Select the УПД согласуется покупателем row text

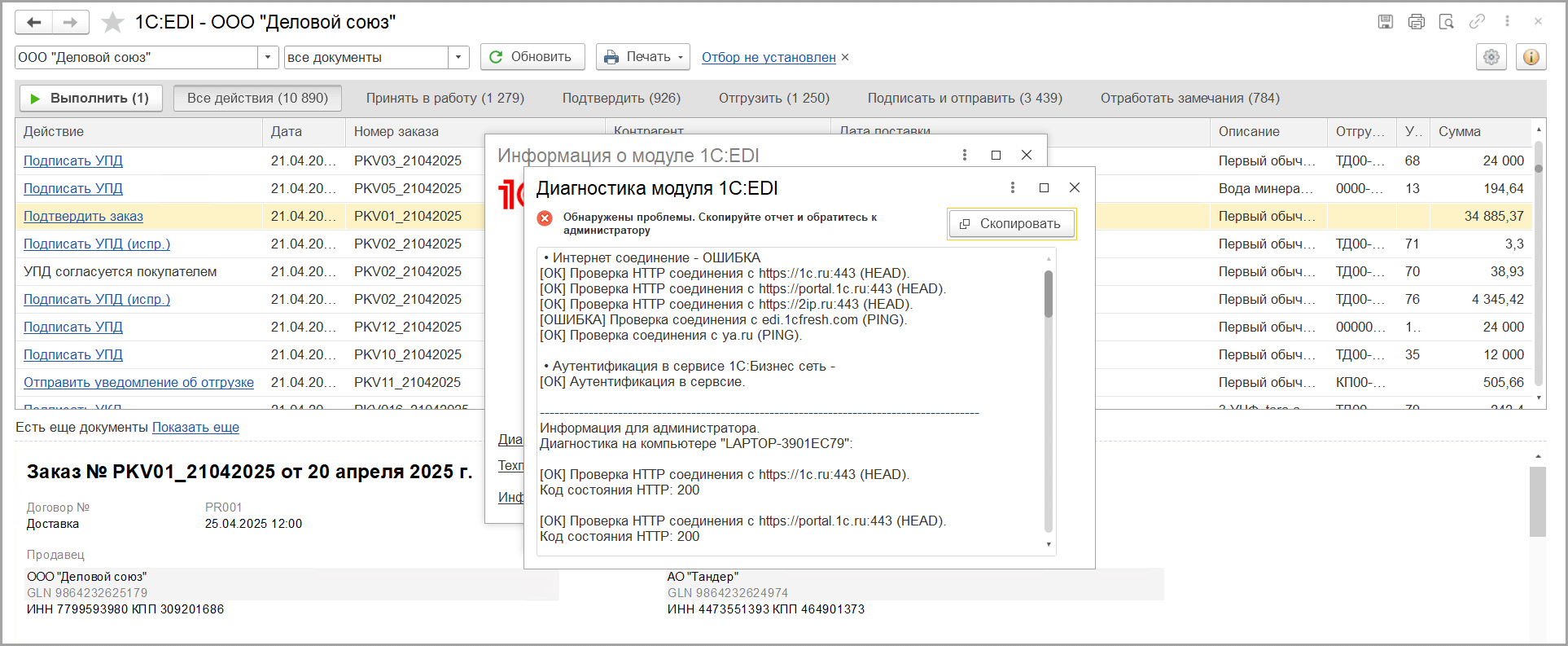click(x=120, y=271)
